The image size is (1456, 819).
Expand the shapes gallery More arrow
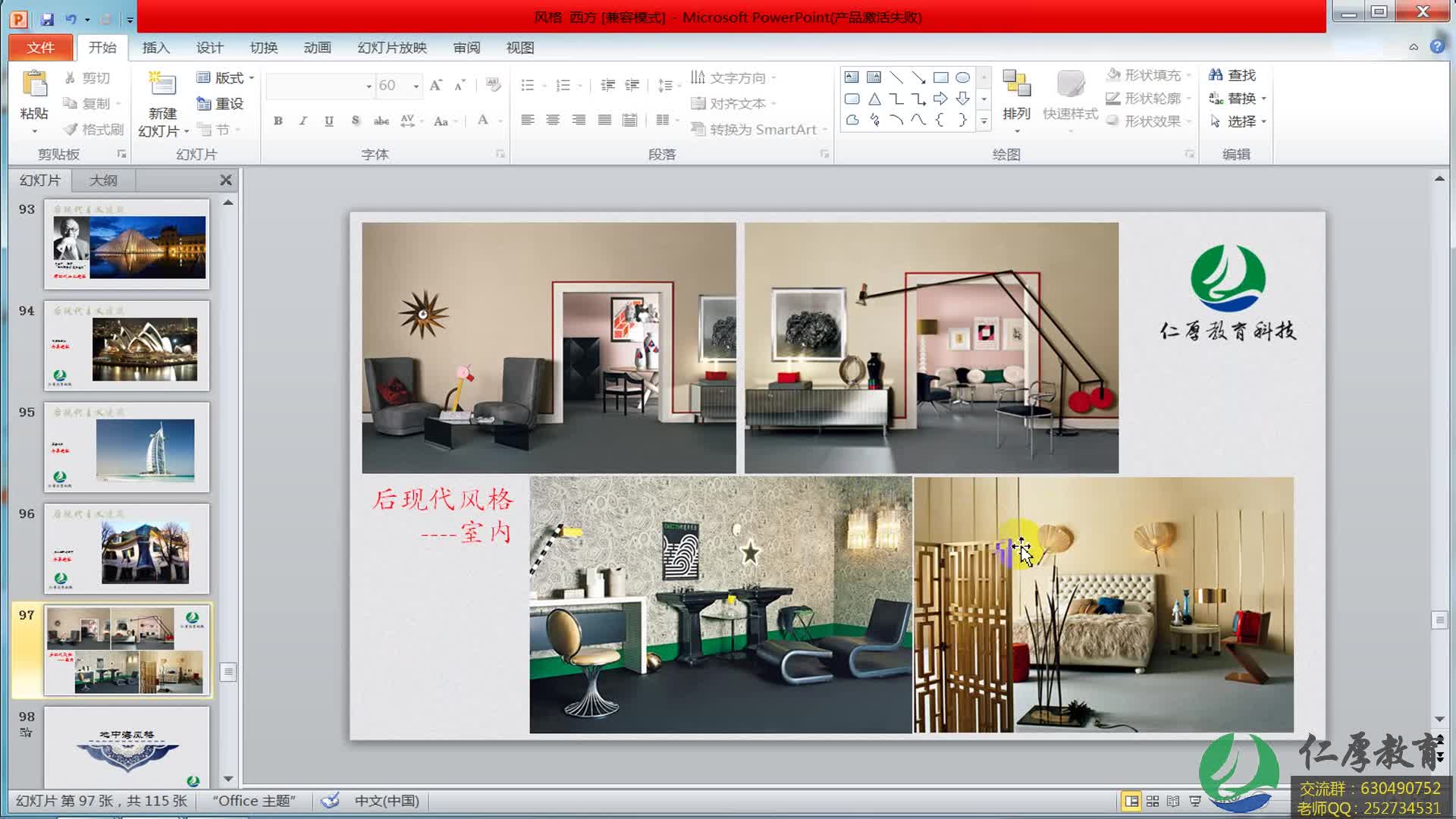coord(984,121)
